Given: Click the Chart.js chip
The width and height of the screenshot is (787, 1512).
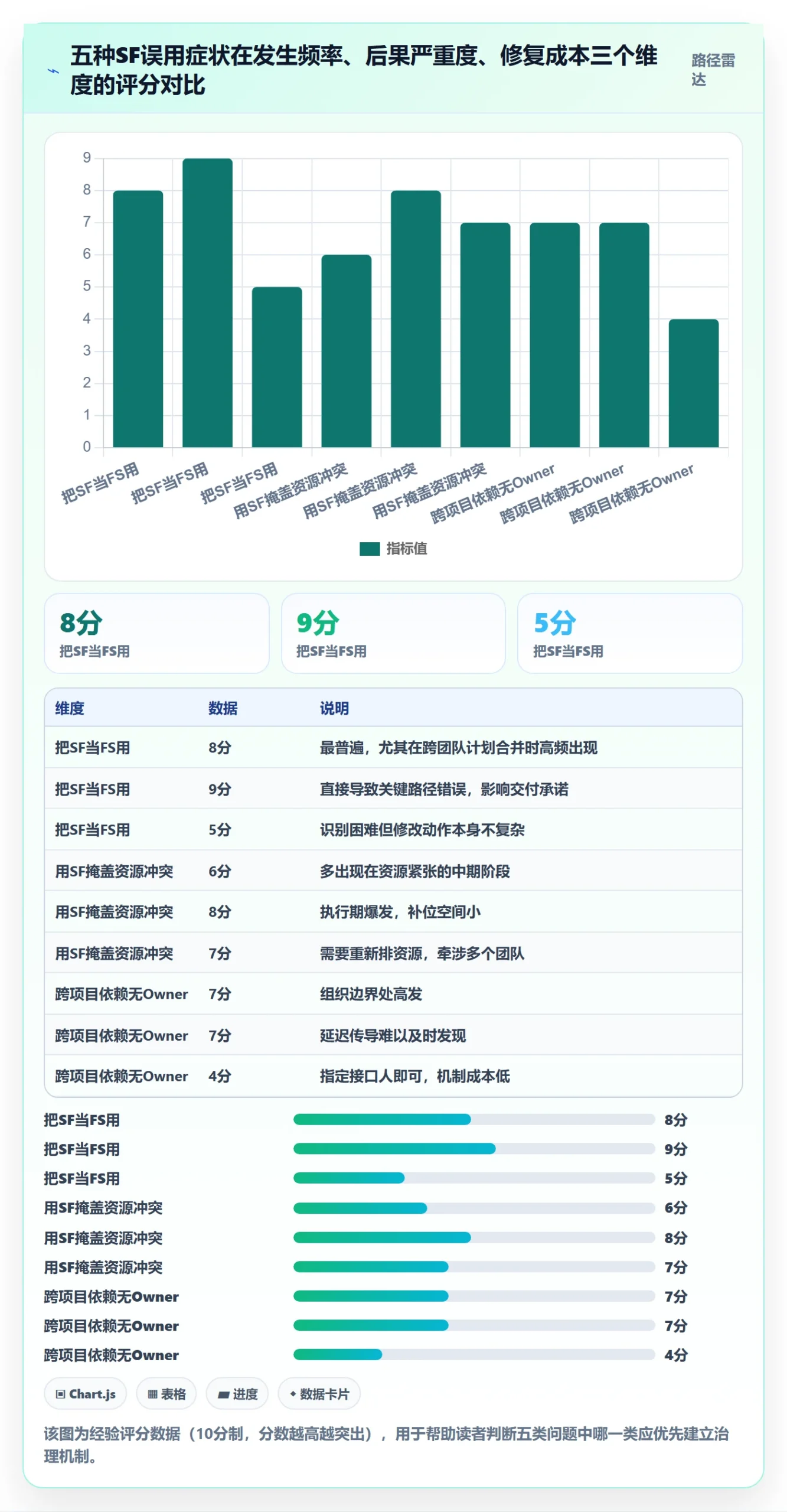Looking at the screenshot, I should (86, 1394).
